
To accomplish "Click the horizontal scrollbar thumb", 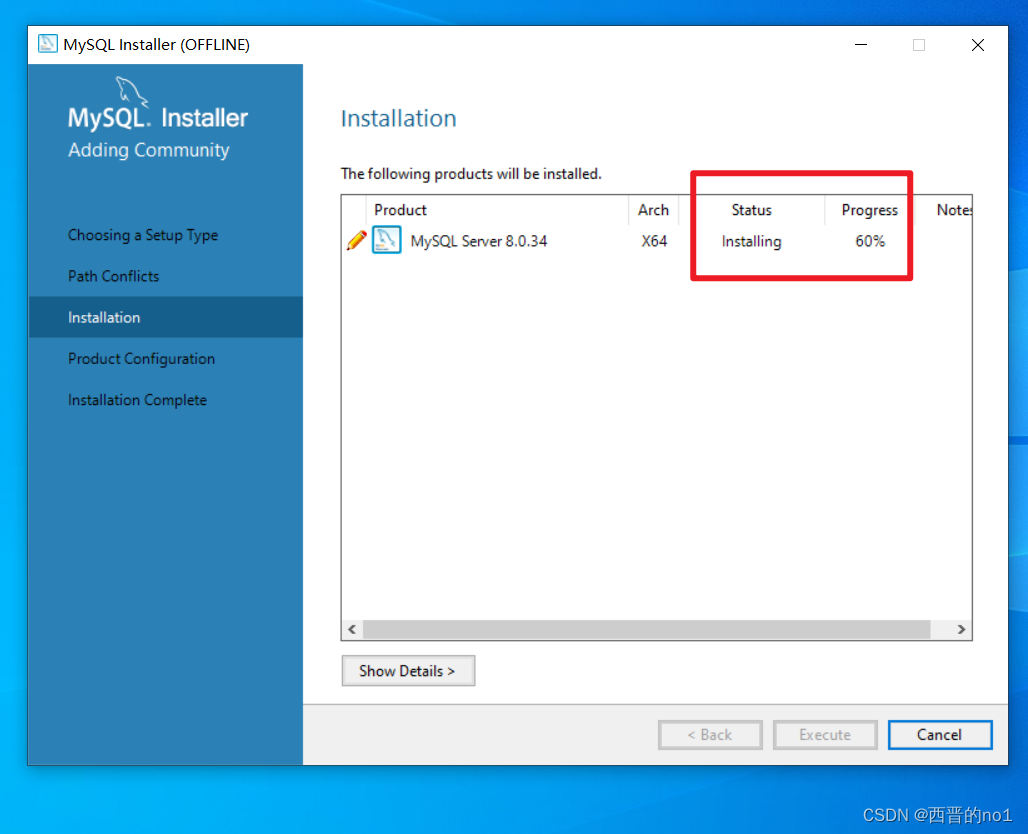I will [x=646, y=629].
